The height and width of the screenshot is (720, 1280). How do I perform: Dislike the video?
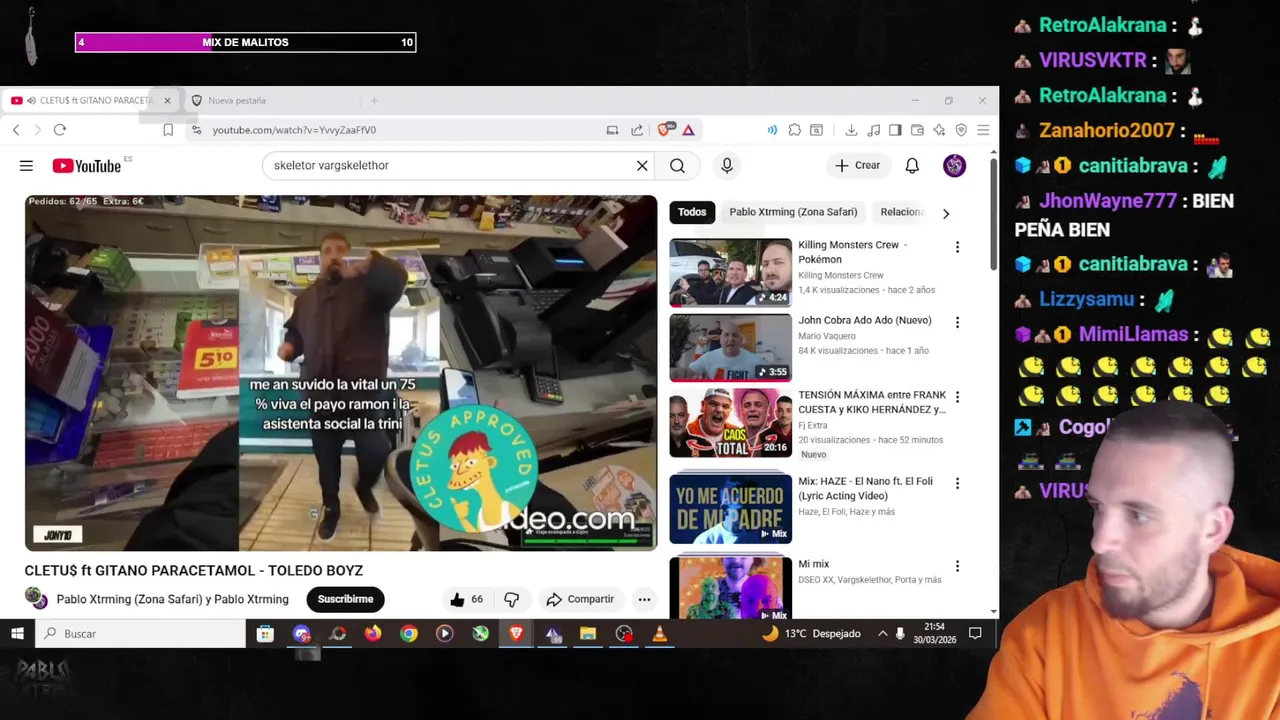pos(511,599)
